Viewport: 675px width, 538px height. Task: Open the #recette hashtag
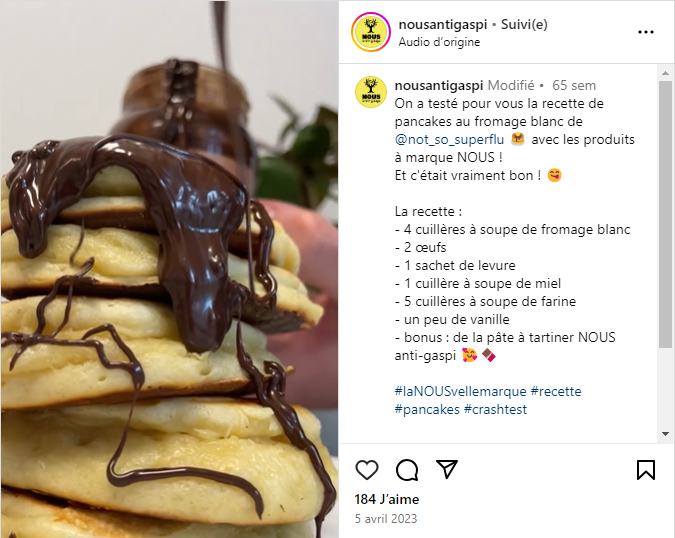tap(556, 391)
